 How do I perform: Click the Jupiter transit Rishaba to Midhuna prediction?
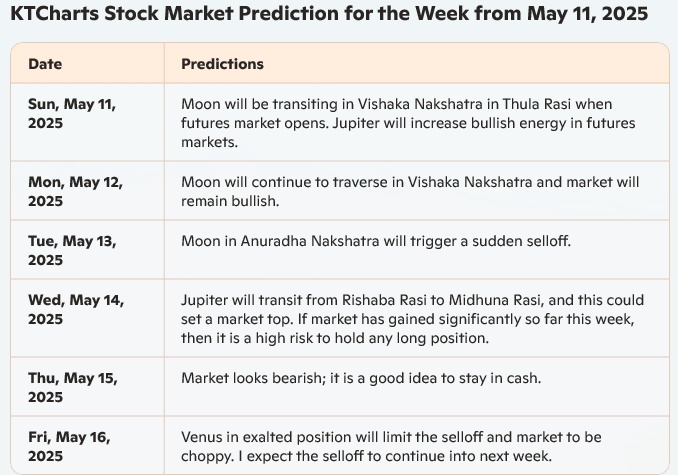click(x=413, y=319)
